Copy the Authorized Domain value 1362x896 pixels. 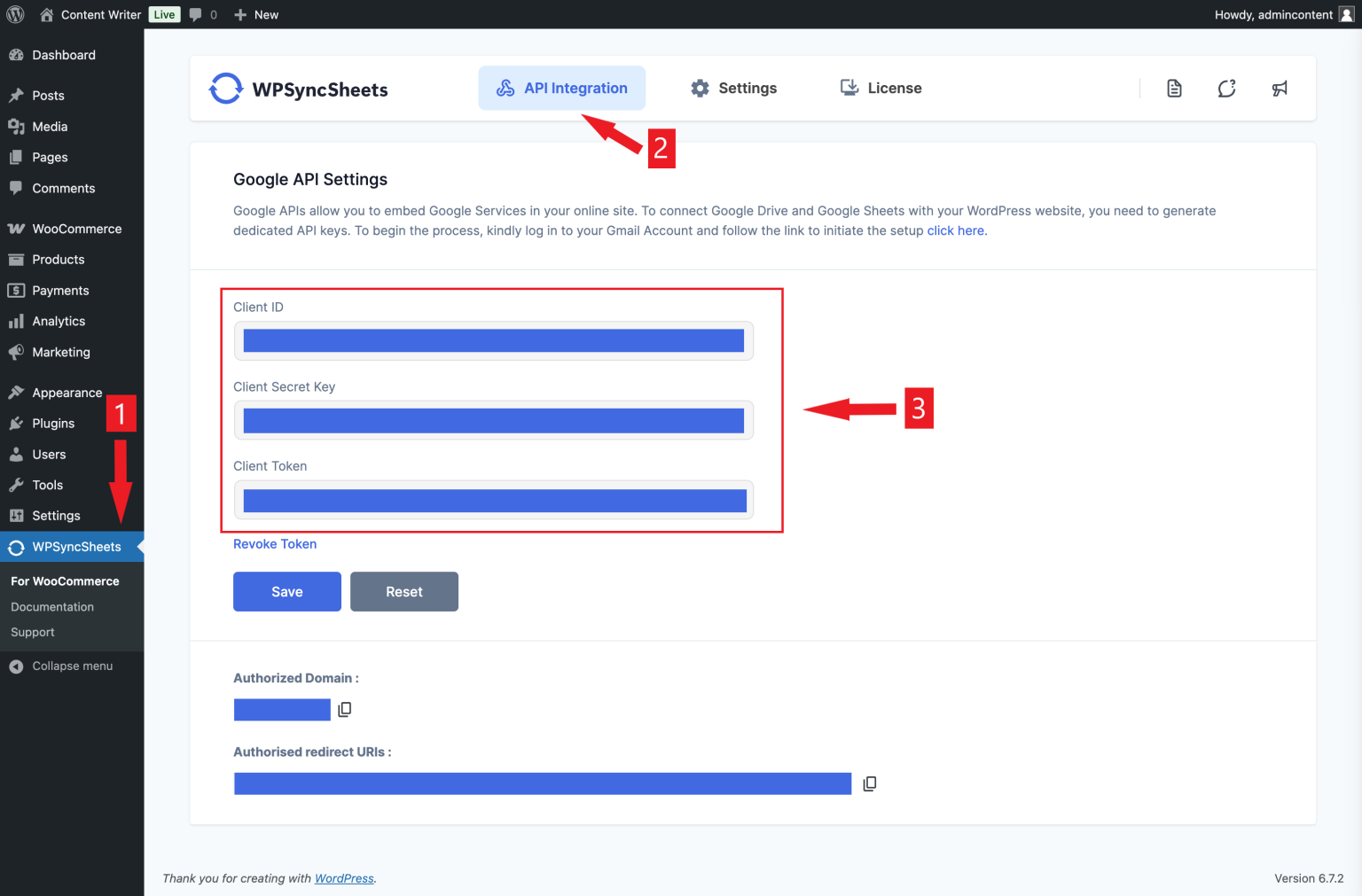pos(344,709)
